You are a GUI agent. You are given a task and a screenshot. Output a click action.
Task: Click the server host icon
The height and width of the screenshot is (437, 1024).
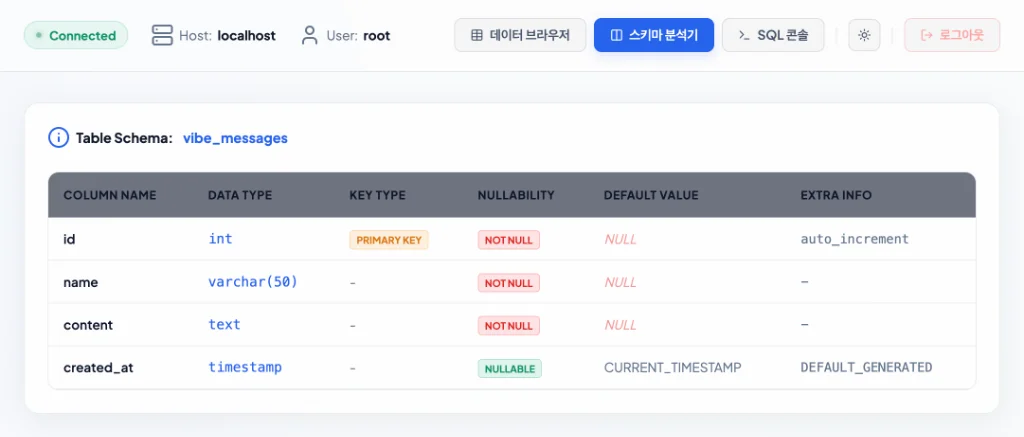[x=162, y=35]
